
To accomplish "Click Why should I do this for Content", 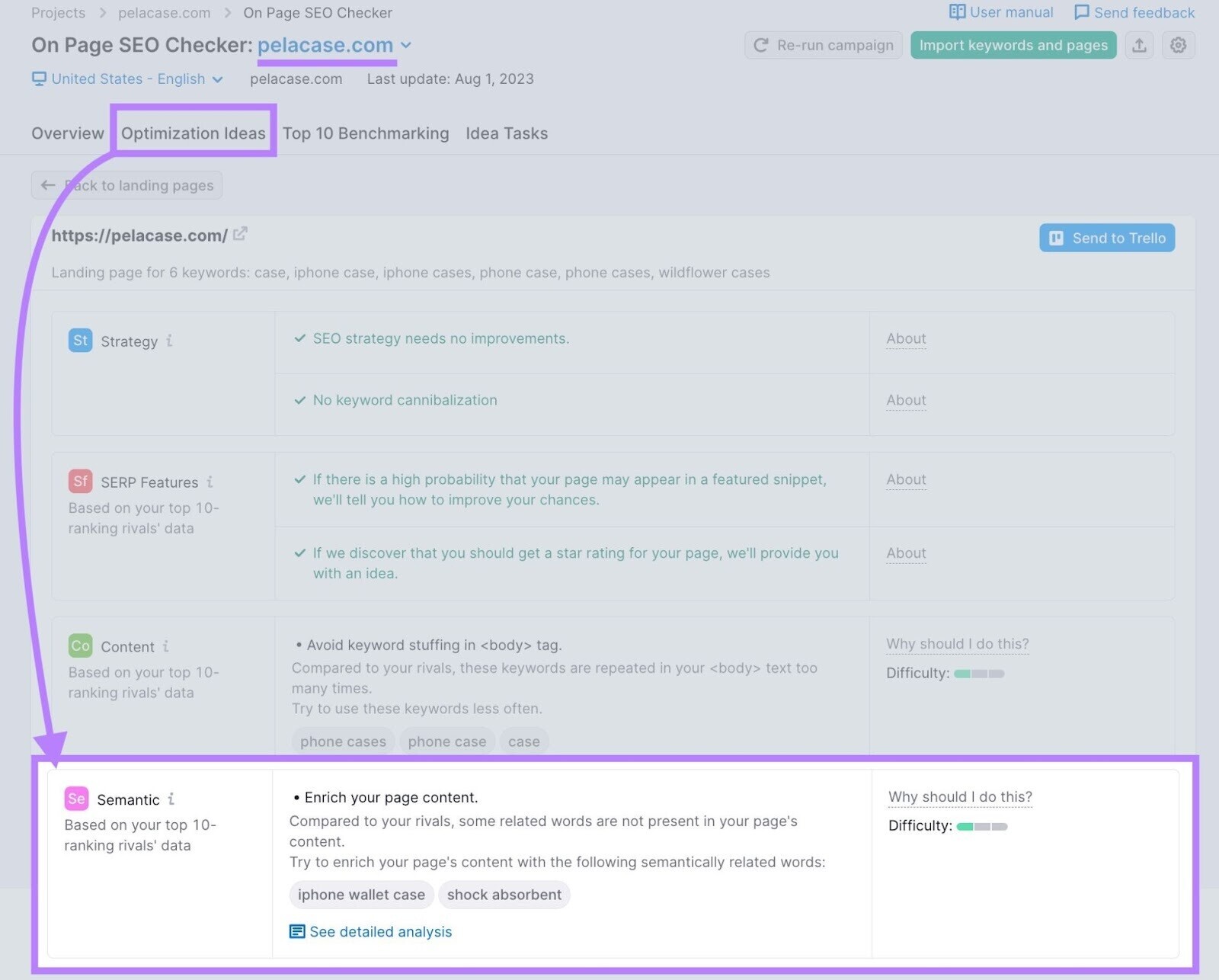I will point(958,644).
